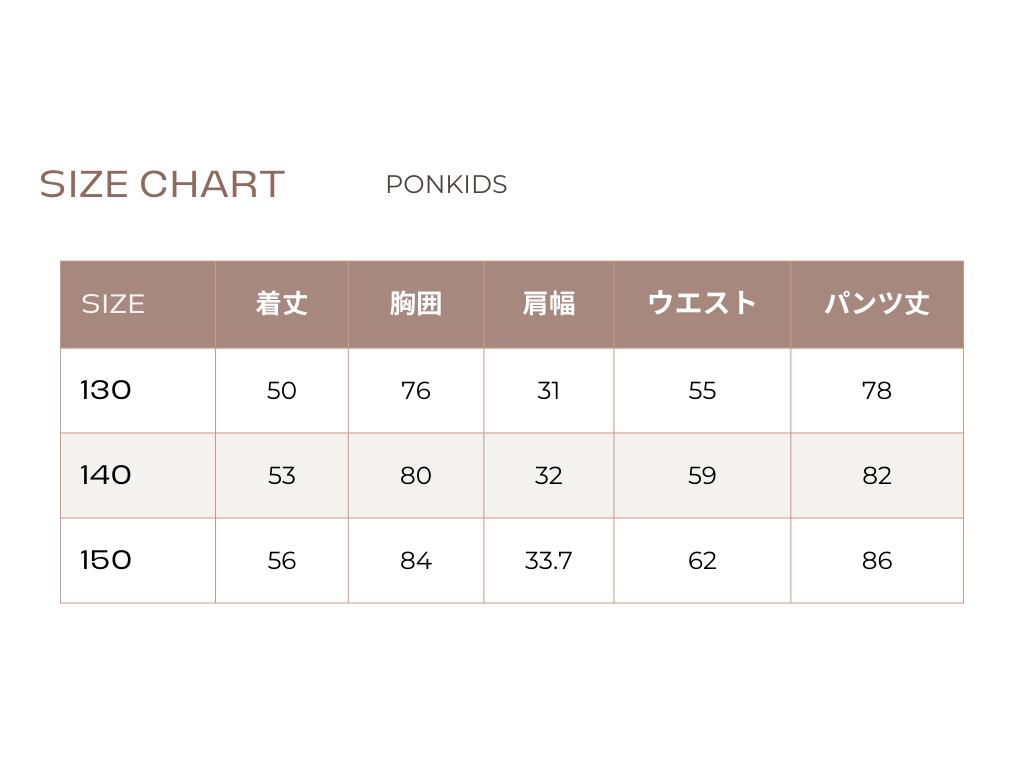
Task: Select the ウエスト column header
Action: 702,304
